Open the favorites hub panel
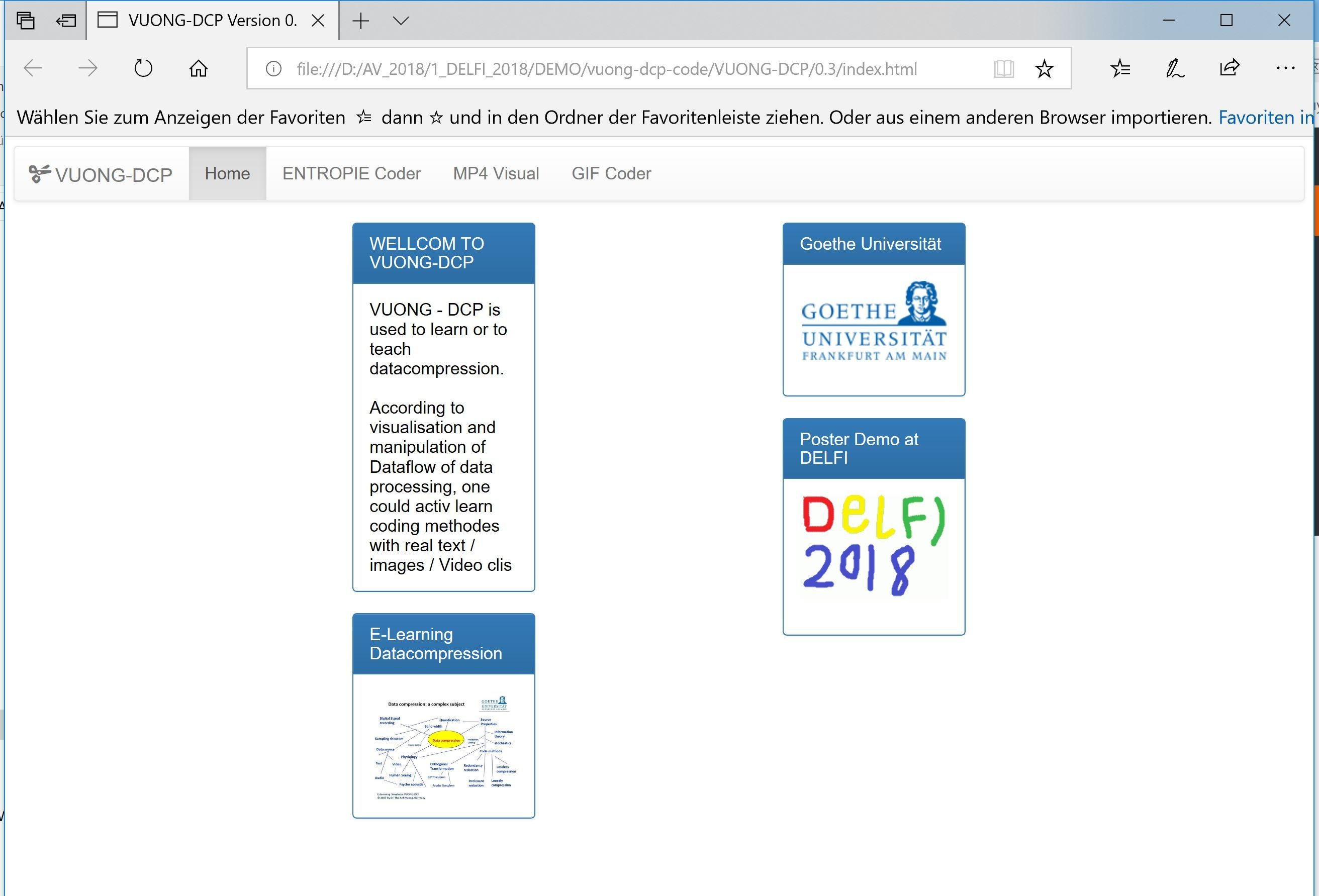The image size is (1319, 896). coord(1120,68)
